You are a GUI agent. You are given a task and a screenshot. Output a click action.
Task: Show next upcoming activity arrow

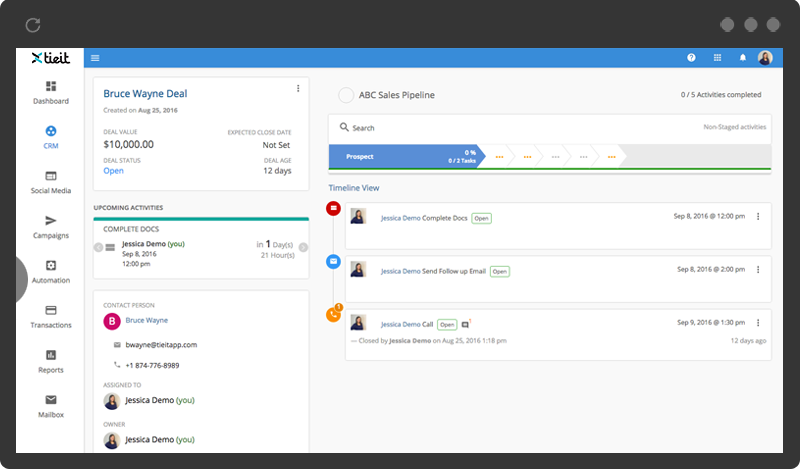pyautogui.click(x=303, y=248)
